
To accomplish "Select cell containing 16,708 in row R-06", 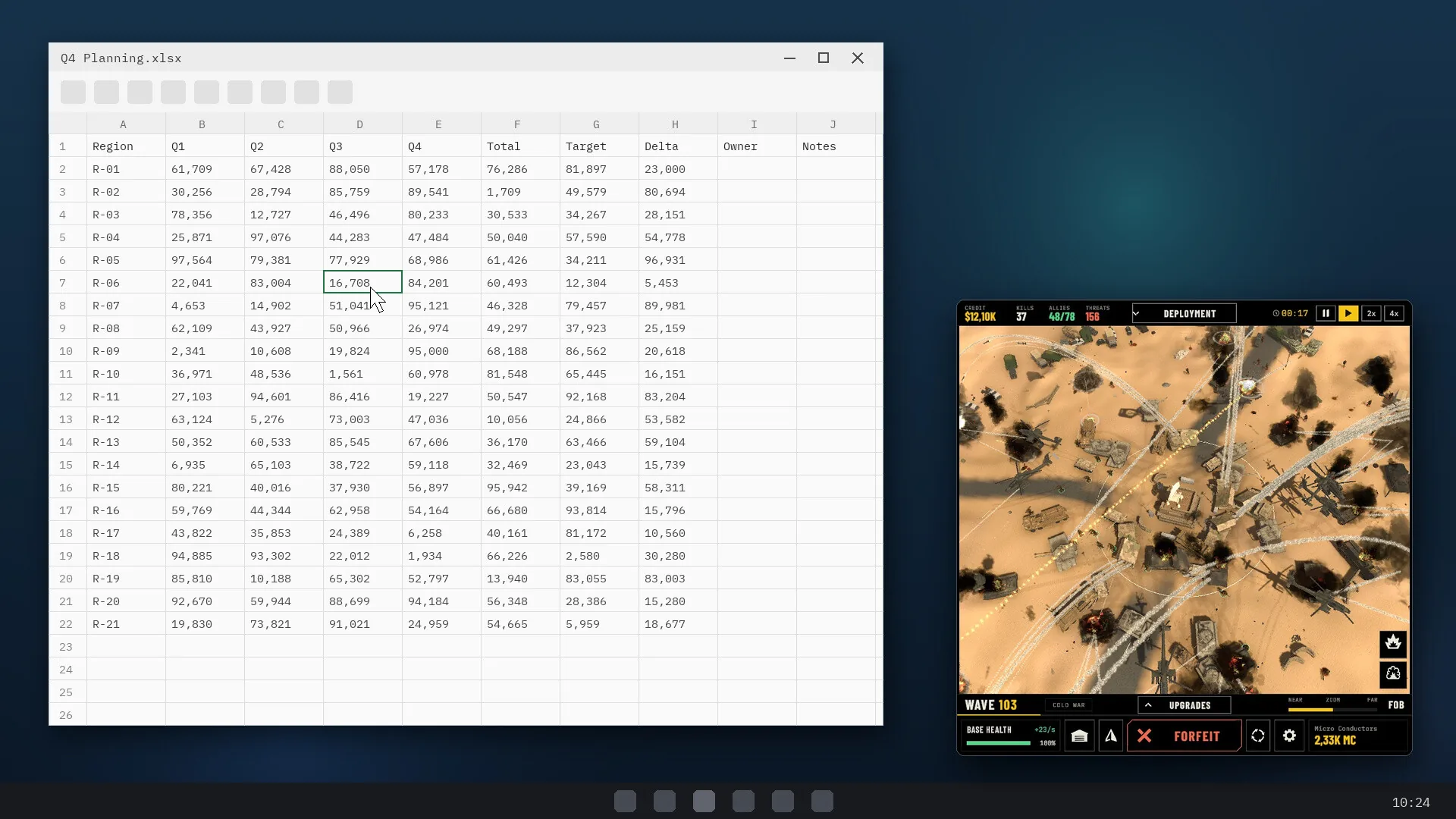I will 362,283.
